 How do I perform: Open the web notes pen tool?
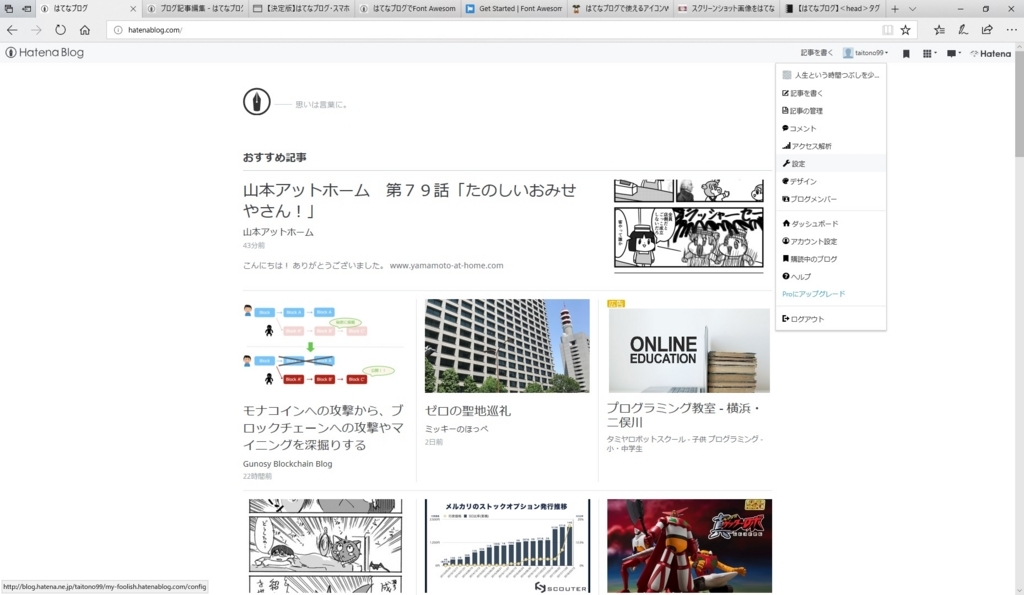point(963,30)
